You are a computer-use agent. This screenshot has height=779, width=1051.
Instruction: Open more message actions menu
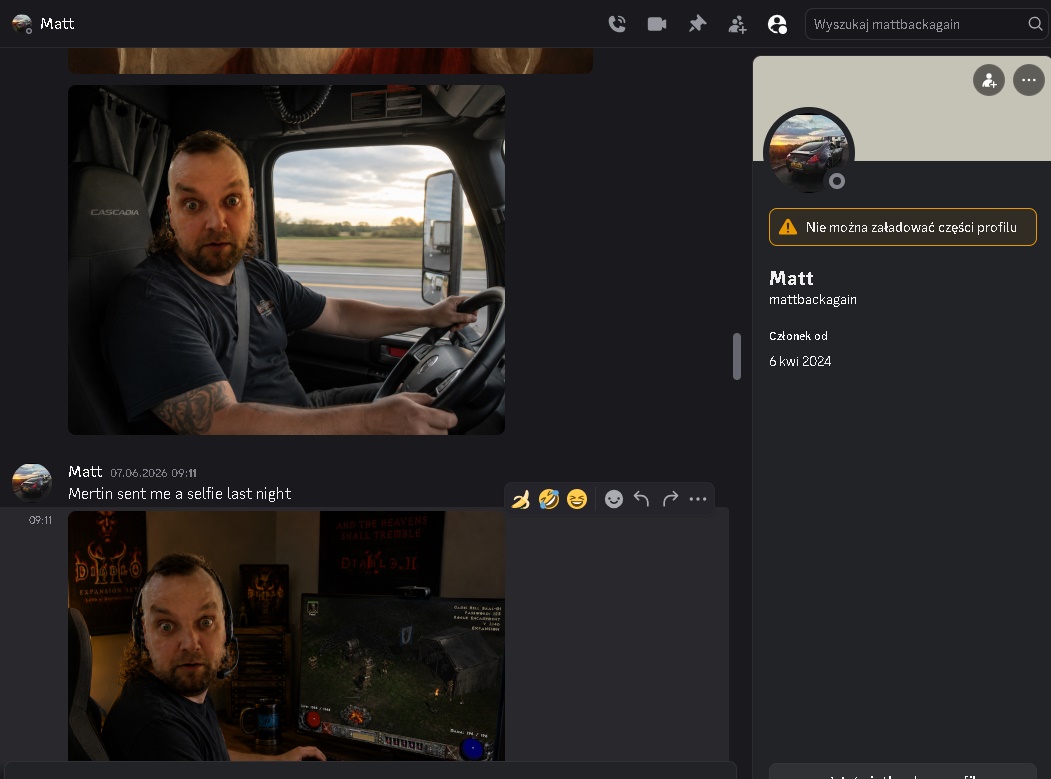pyautogui.click(x=698, y=499)
